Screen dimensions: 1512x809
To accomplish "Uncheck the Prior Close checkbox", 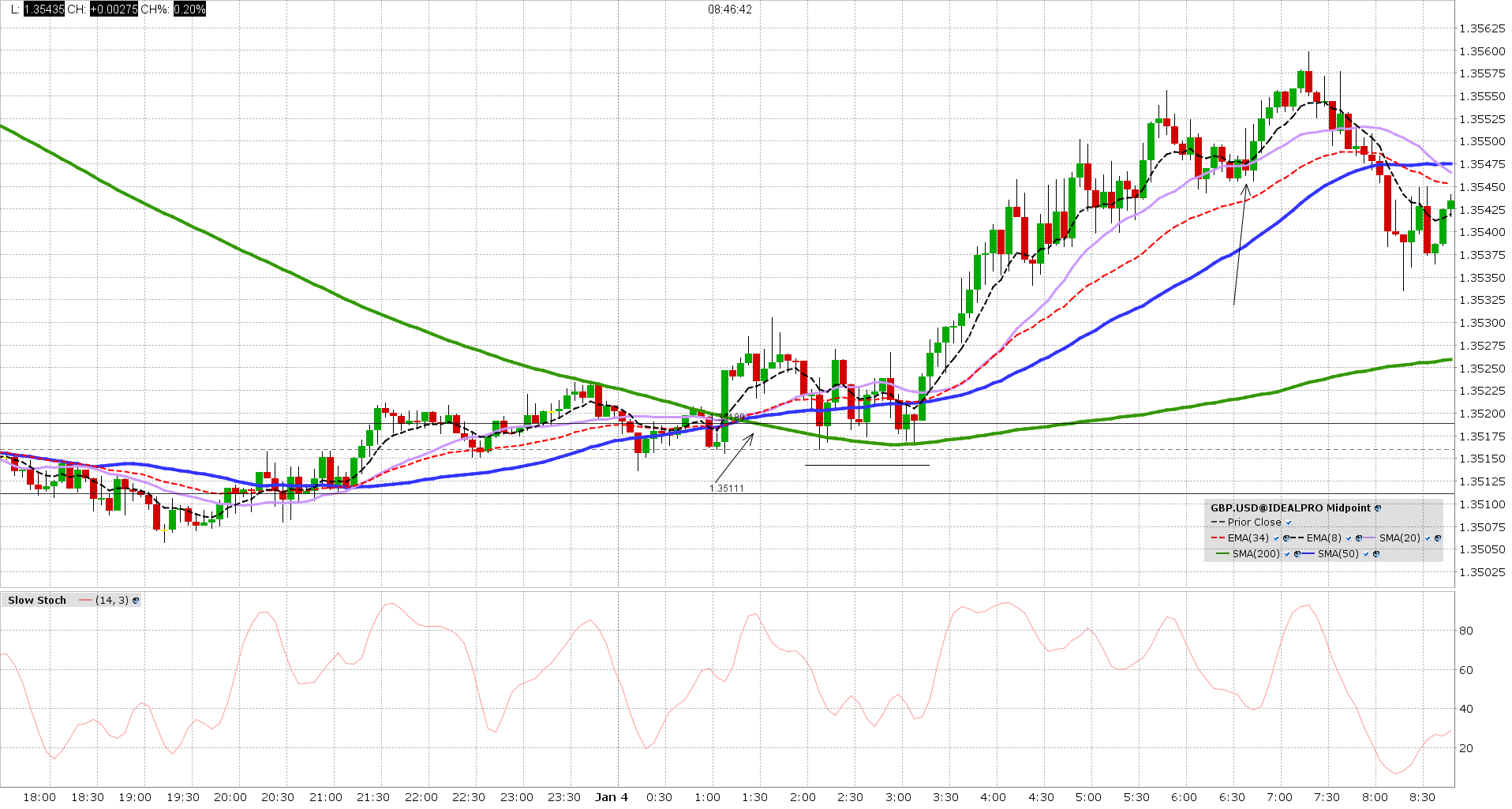I will [x=1289, y=522].
